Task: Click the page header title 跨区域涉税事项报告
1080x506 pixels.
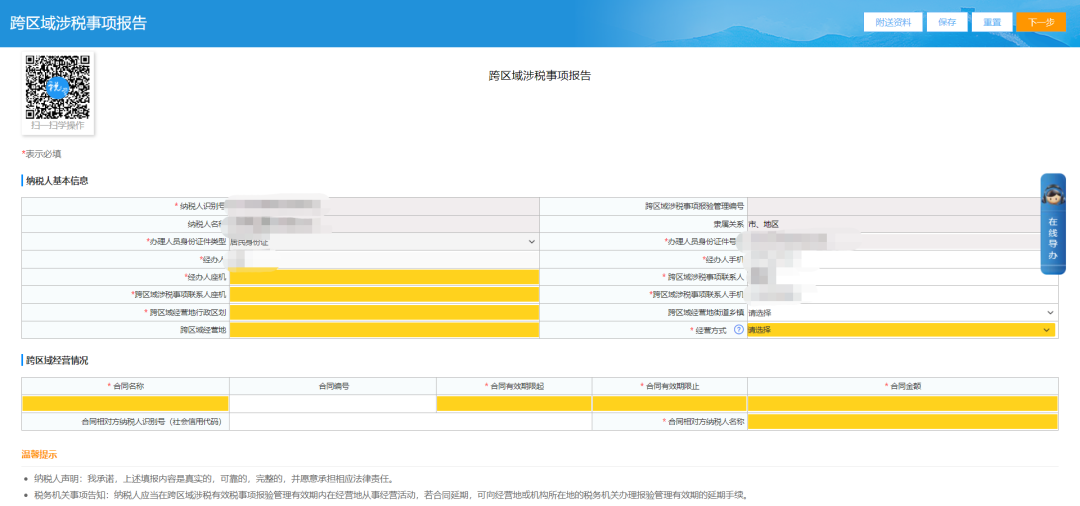Action: tap(79, 22)
